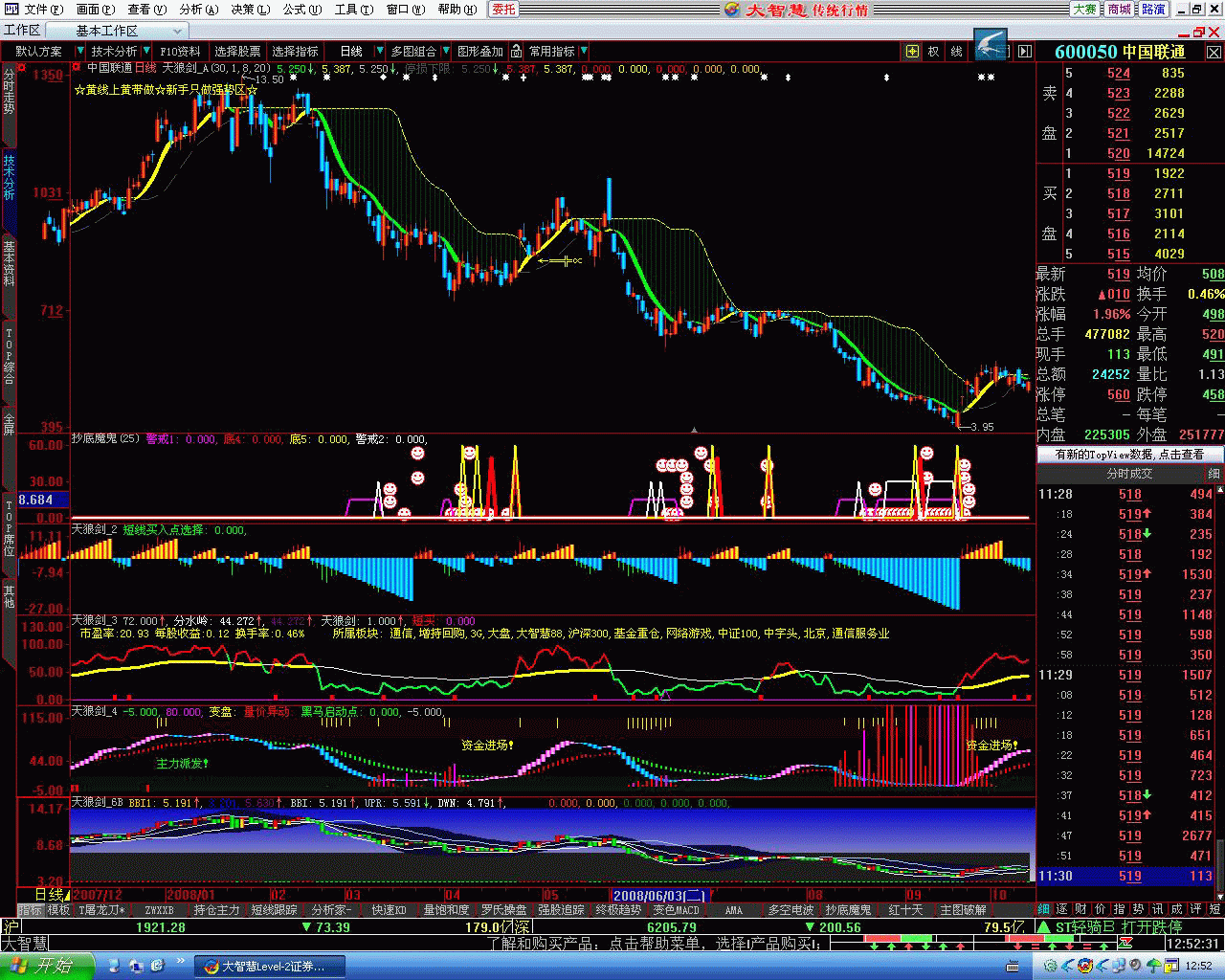
Task: Select the 抄底魔鬼 indicator tab
Action: coord(849,910)
